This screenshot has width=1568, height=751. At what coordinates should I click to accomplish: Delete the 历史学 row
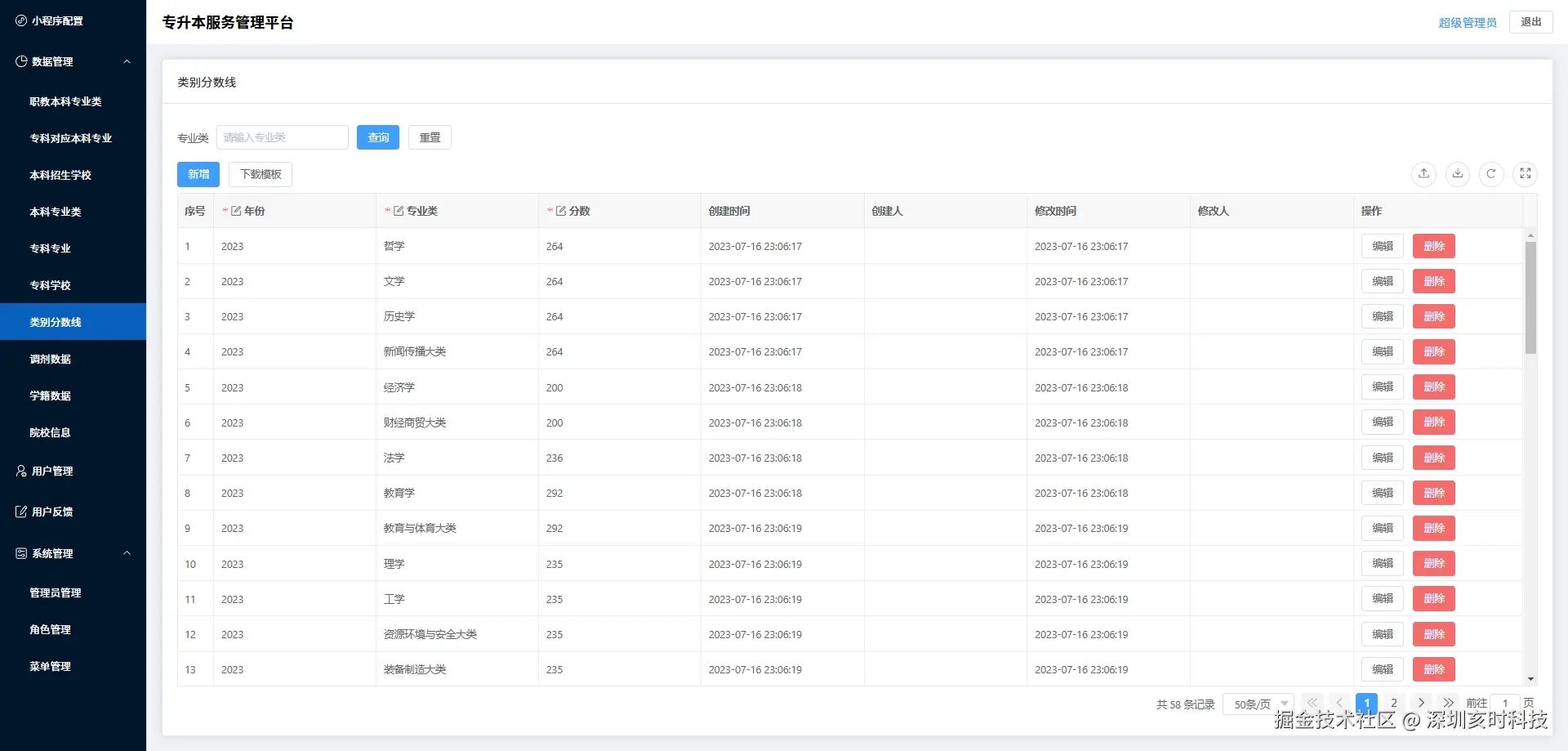[x=1434, y=316]
